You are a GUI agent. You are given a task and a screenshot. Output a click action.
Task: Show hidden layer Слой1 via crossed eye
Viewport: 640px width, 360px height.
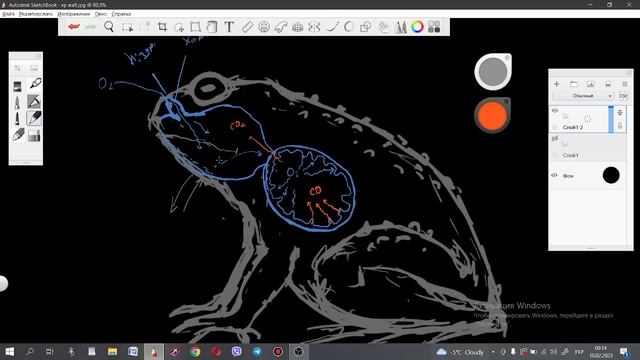tap(555, 139)
